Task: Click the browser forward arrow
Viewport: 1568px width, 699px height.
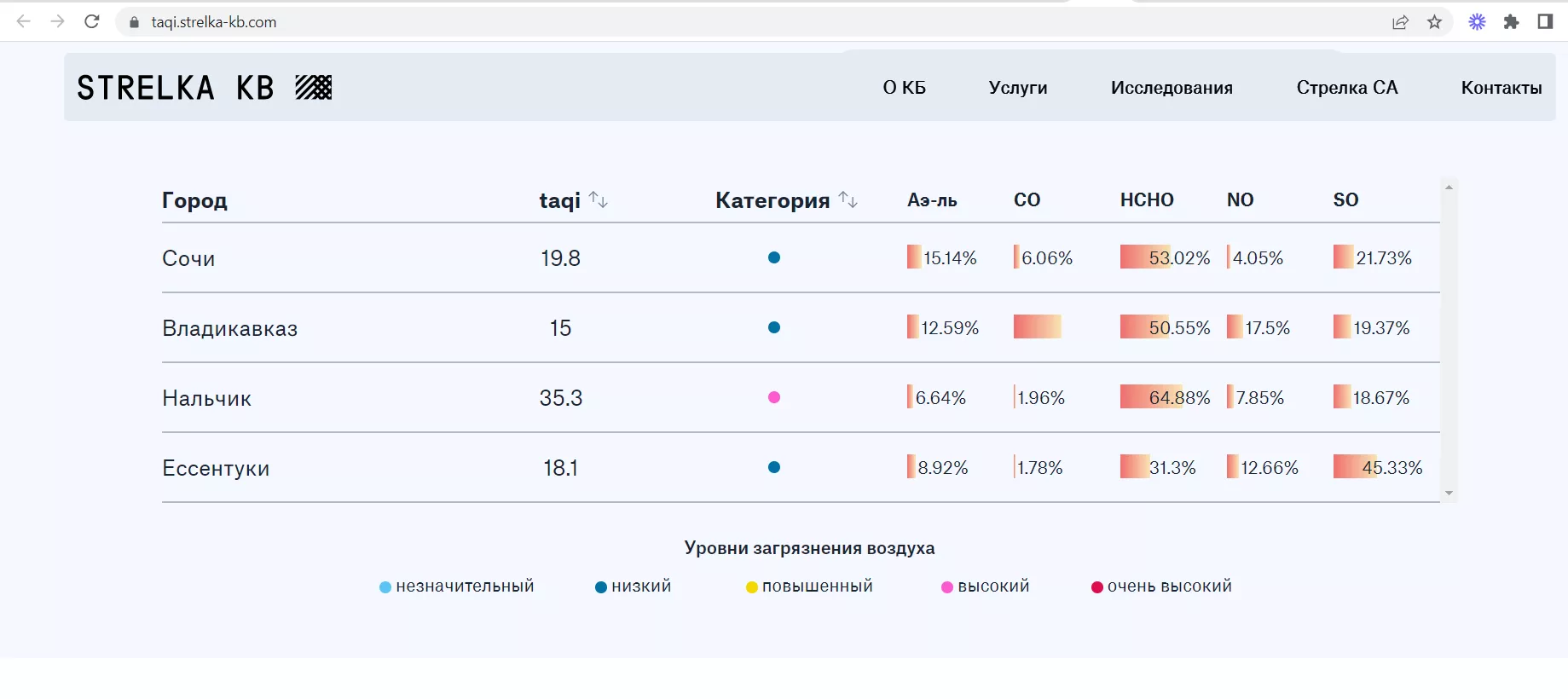Action: coord(58,22)
